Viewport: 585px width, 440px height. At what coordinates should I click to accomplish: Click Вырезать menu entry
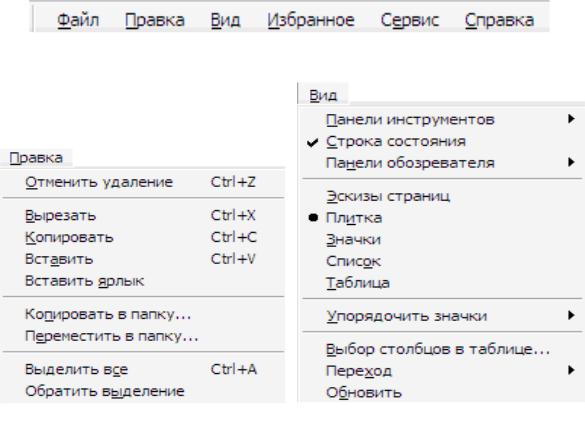144,215
